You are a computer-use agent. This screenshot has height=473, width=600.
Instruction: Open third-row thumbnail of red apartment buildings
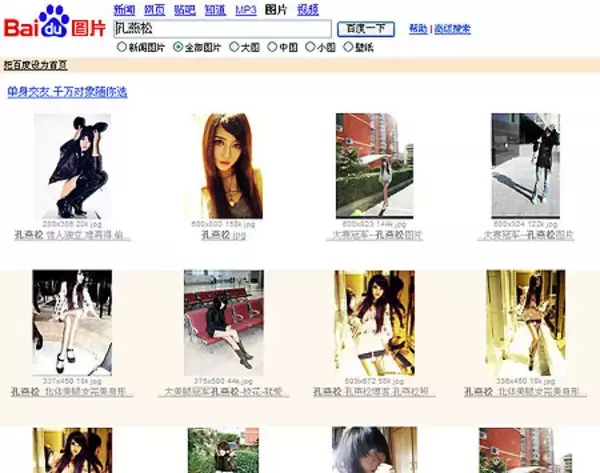(x=526, y=450)
